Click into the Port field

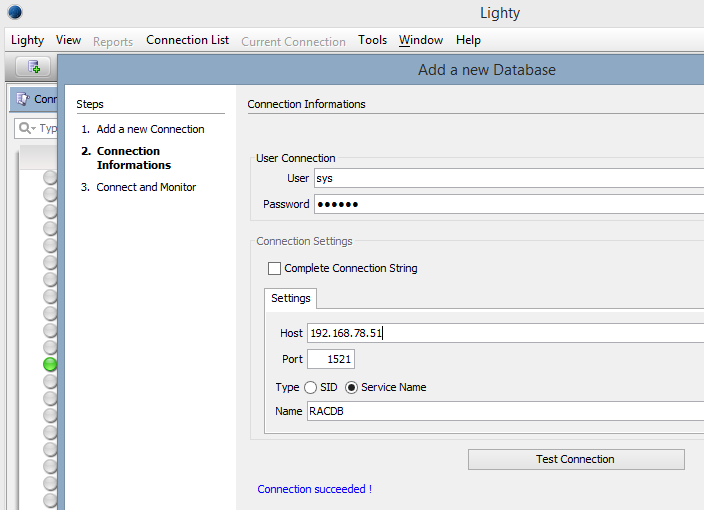coord(331,359)
